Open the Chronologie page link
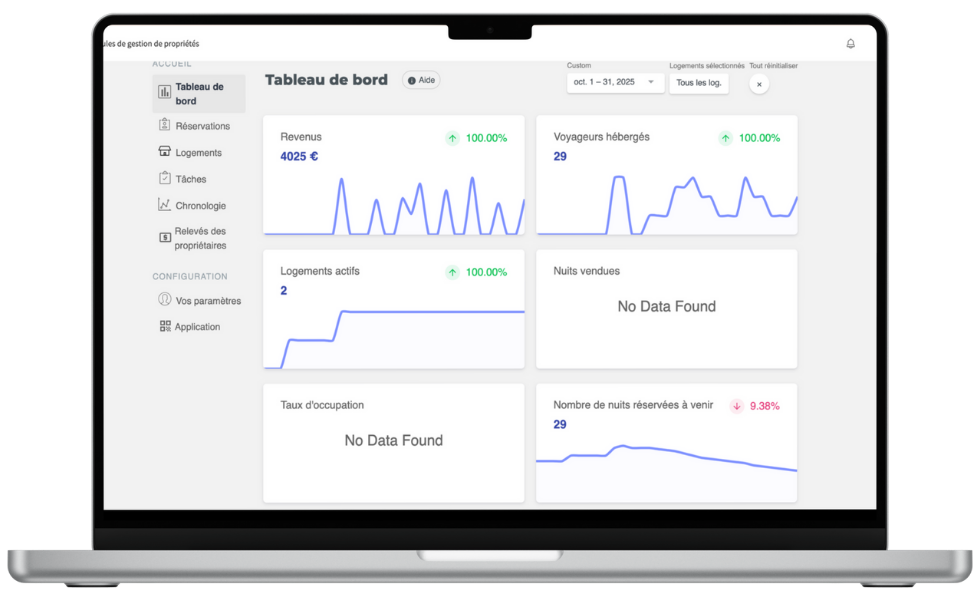The image size is (980, 600). tap(200, 206)
